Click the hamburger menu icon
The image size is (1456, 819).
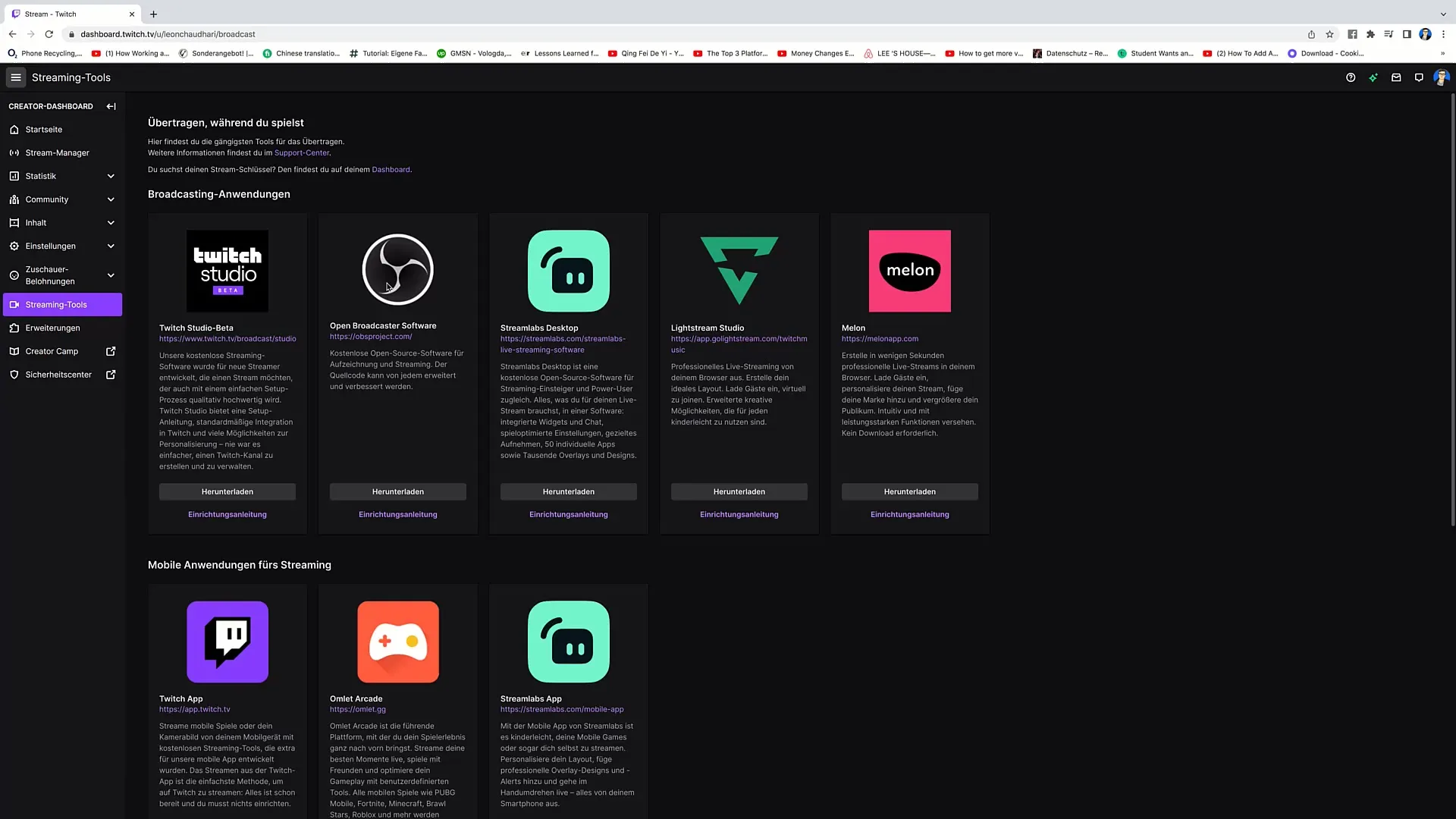(15, 77)
